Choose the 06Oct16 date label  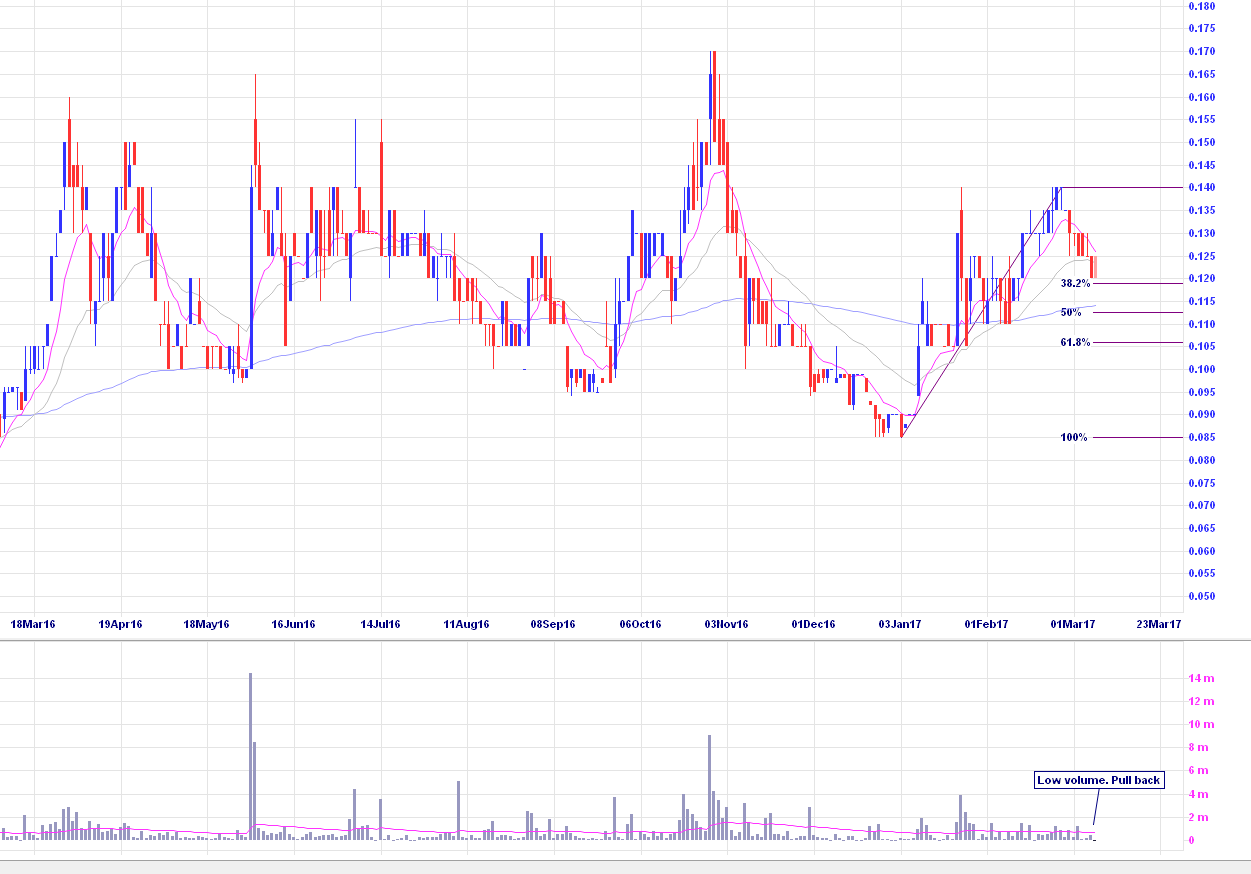[640, 624]
